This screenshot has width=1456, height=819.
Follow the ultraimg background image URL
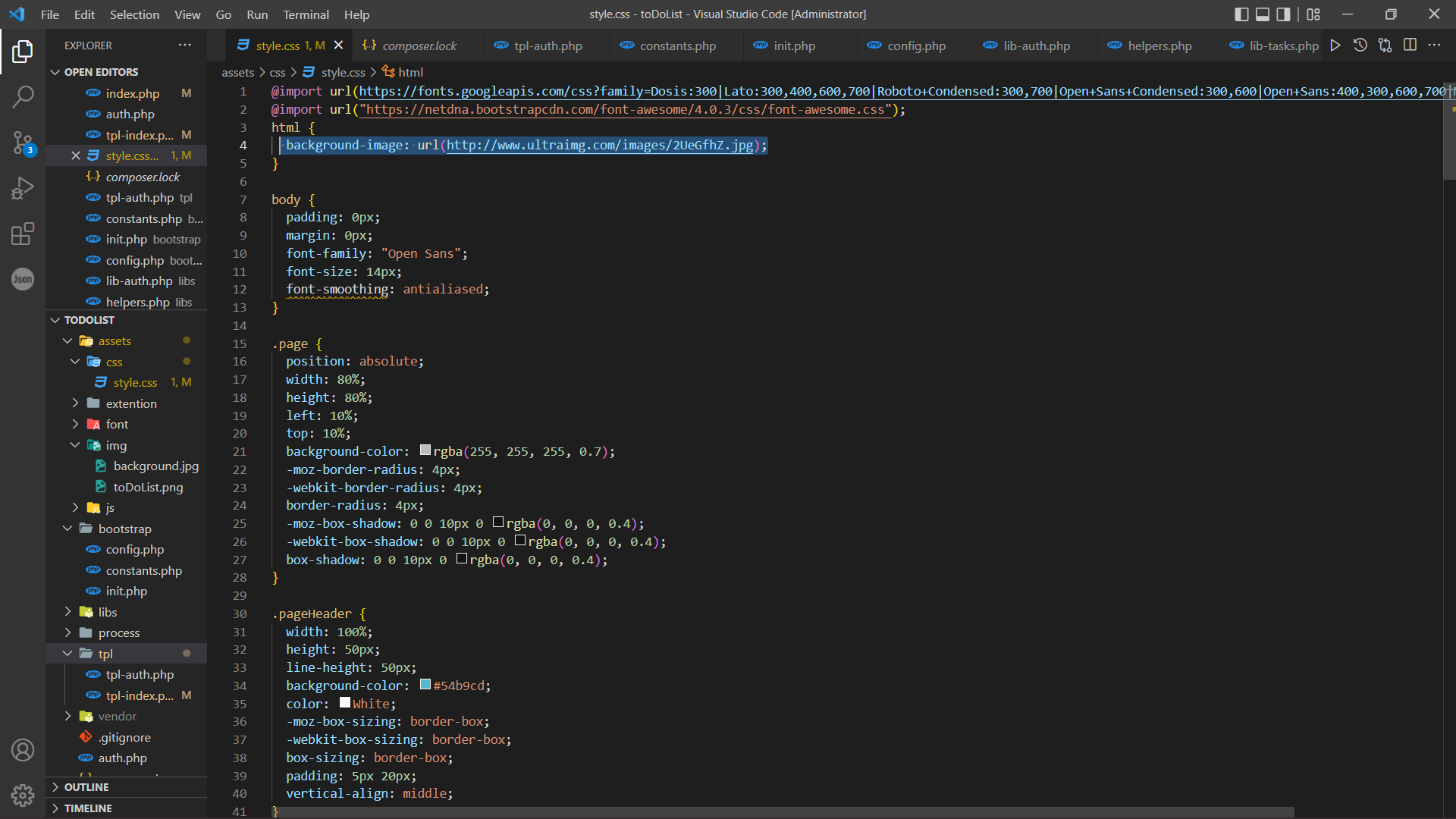[600, 145]
